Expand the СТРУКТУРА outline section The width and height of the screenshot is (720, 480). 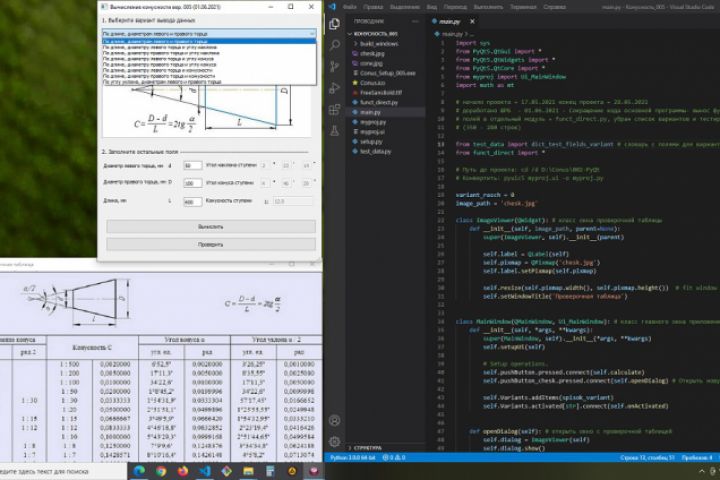tap(368, 448)
